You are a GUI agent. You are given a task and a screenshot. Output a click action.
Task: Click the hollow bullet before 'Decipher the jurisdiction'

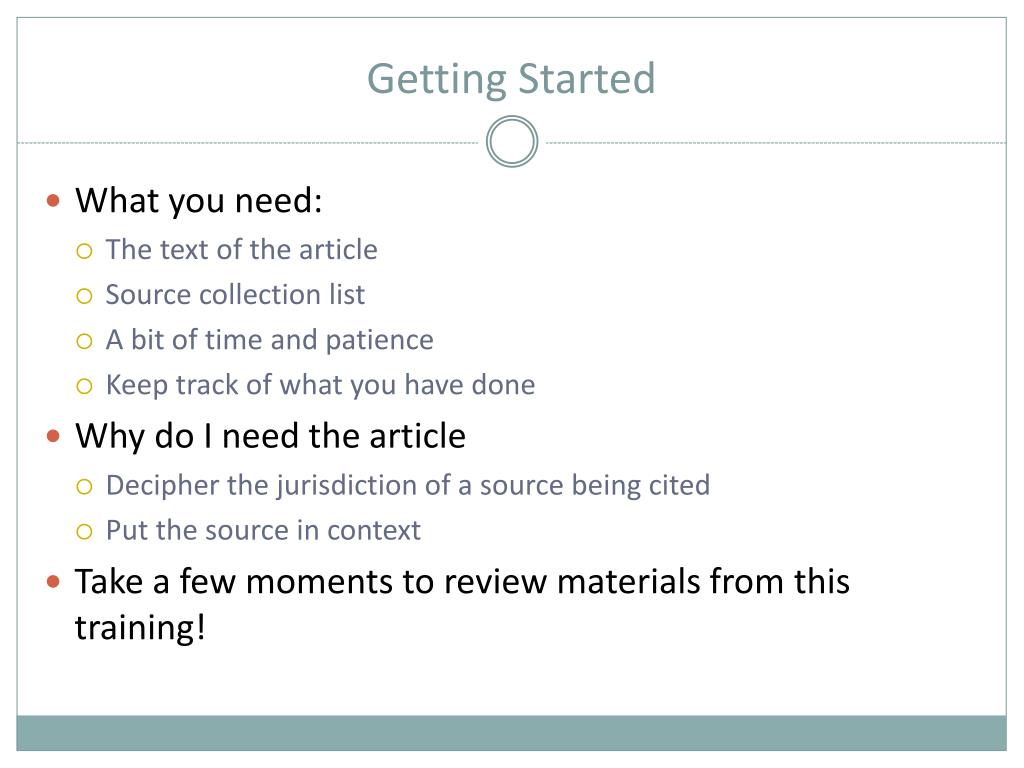(84, 487)
